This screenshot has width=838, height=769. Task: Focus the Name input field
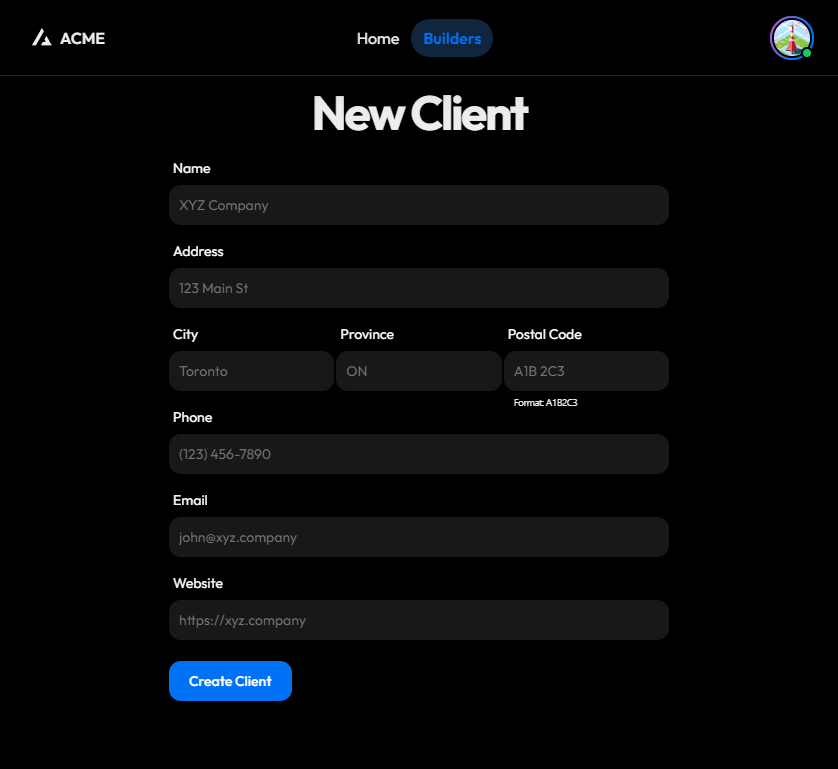pyautogui.click(x=418, y=205)
